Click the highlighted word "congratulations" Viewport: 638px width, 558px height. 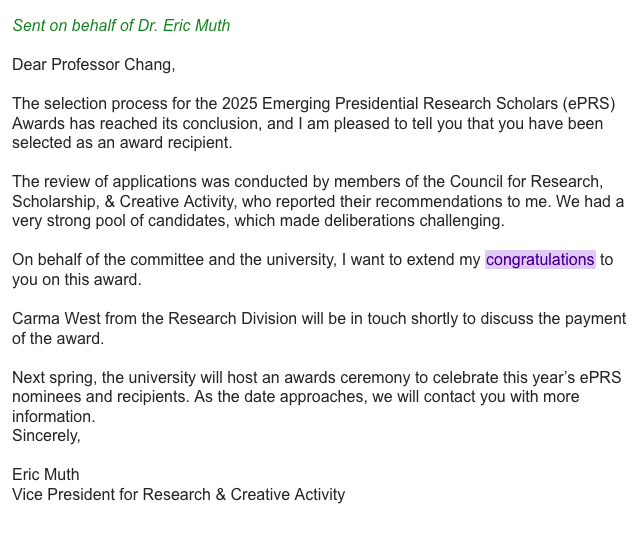(x=540, y=260)
